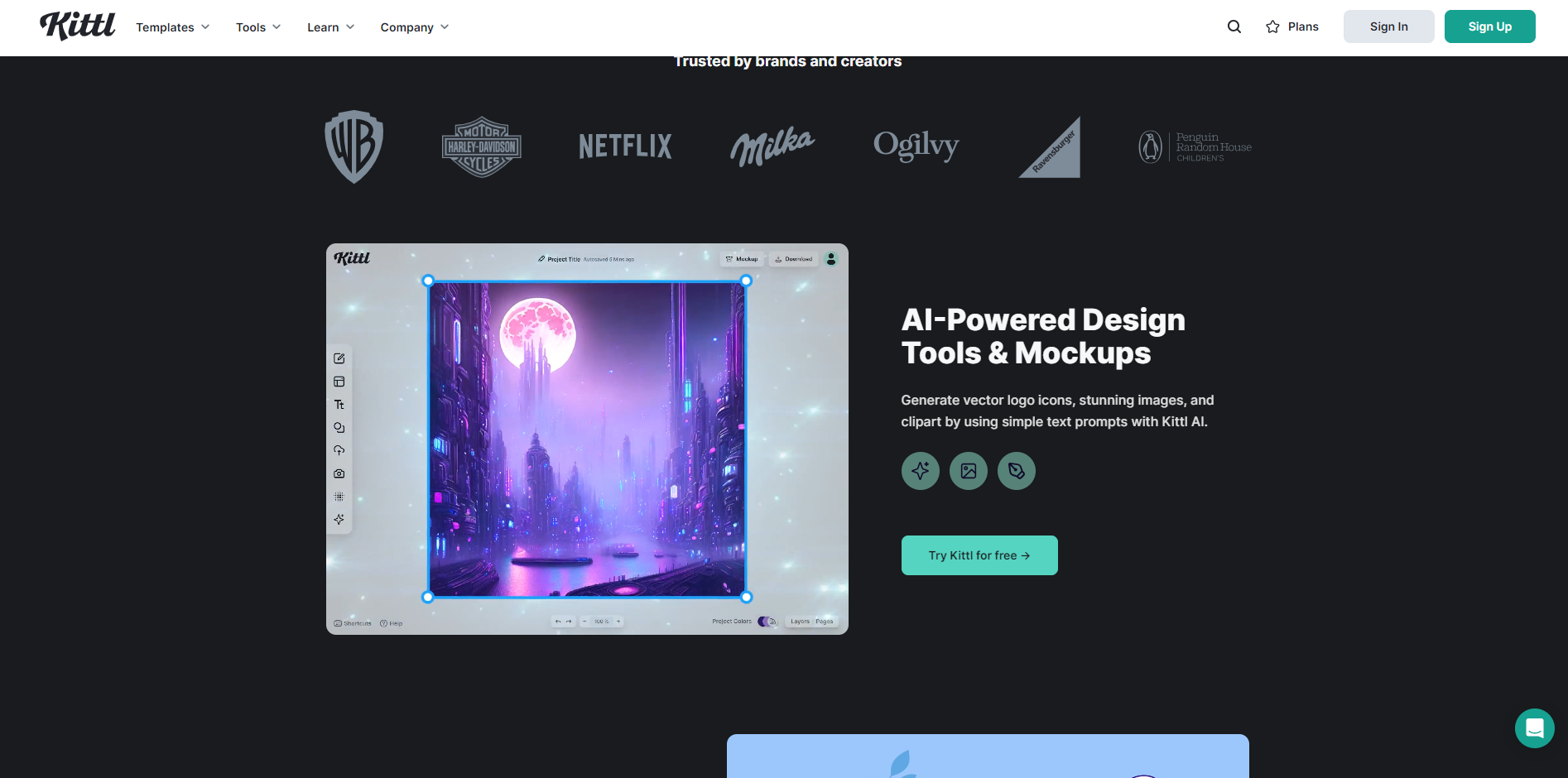
Task: Click the Harley-Davidson brand logo
Action: [x=481, y=146]
